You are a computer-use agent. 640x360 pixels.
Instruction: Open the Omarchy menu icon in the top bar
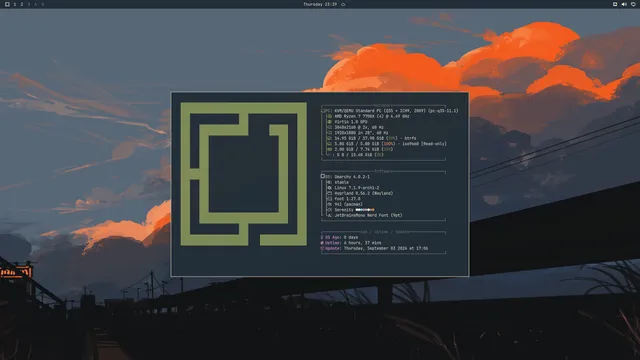7,4
